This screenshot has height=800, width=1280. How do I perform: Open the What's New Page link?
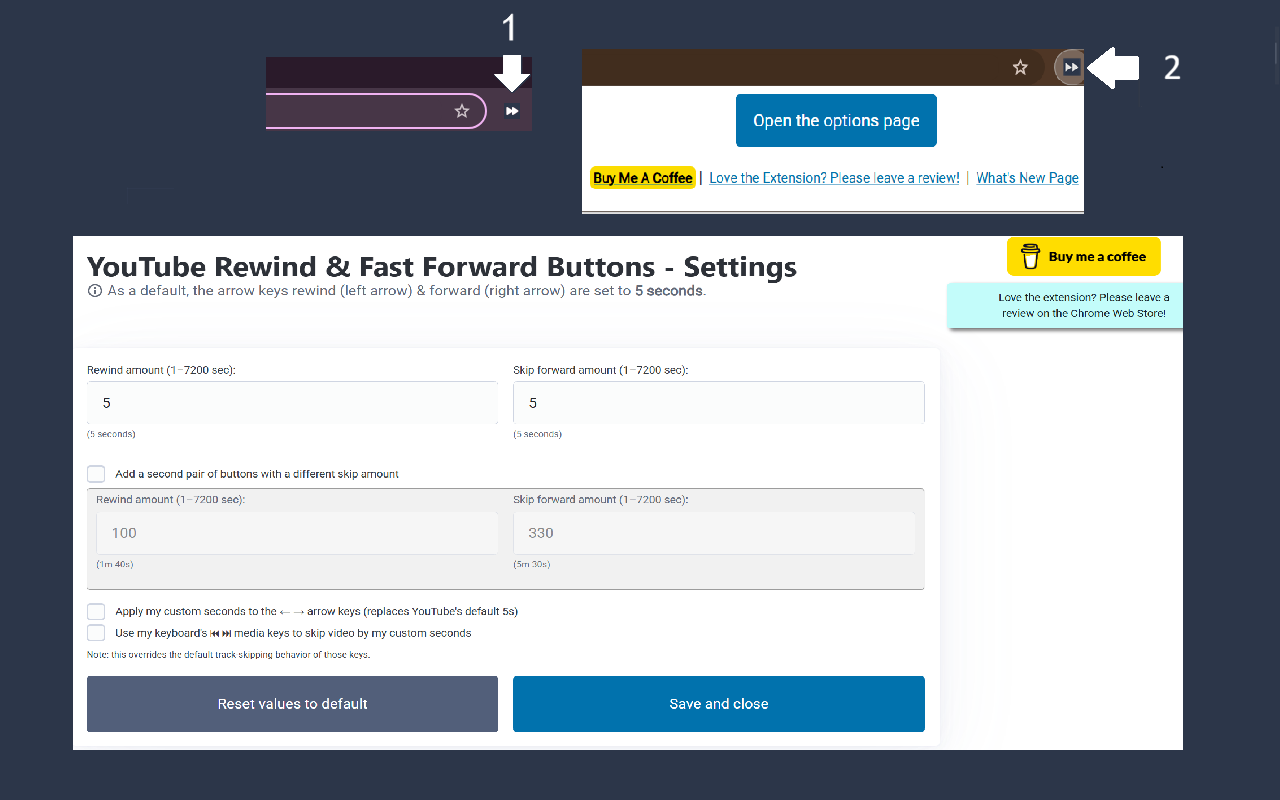pos(1027,178)
